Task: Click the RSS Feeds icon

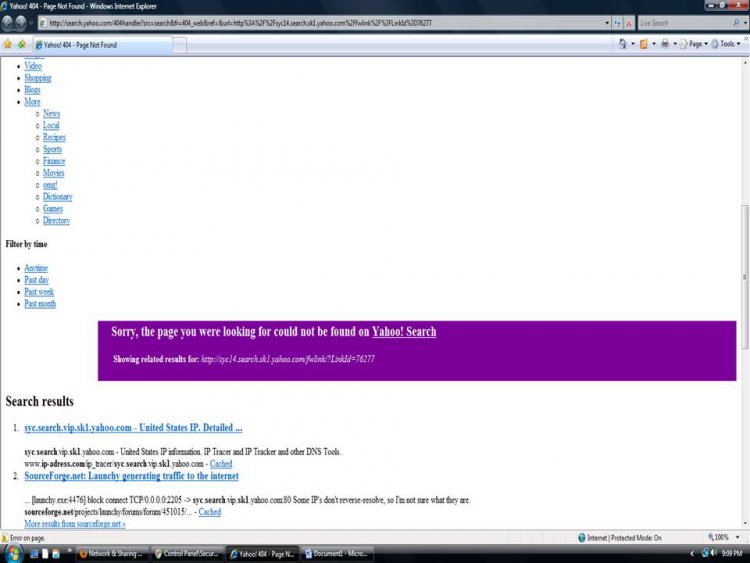Action: pos(644,44)
